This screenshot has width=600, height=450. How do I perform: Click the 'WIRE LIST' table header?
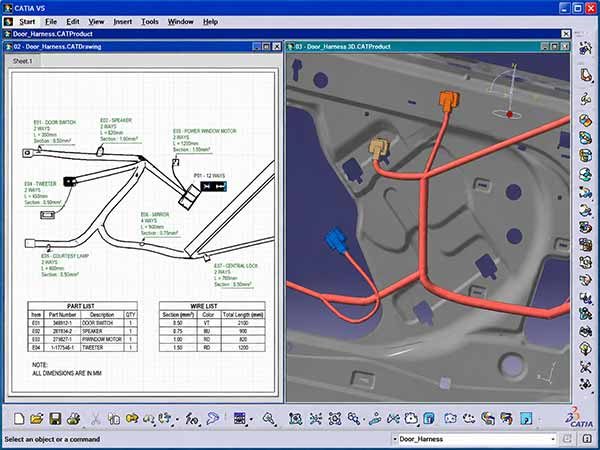coord(204,306)
